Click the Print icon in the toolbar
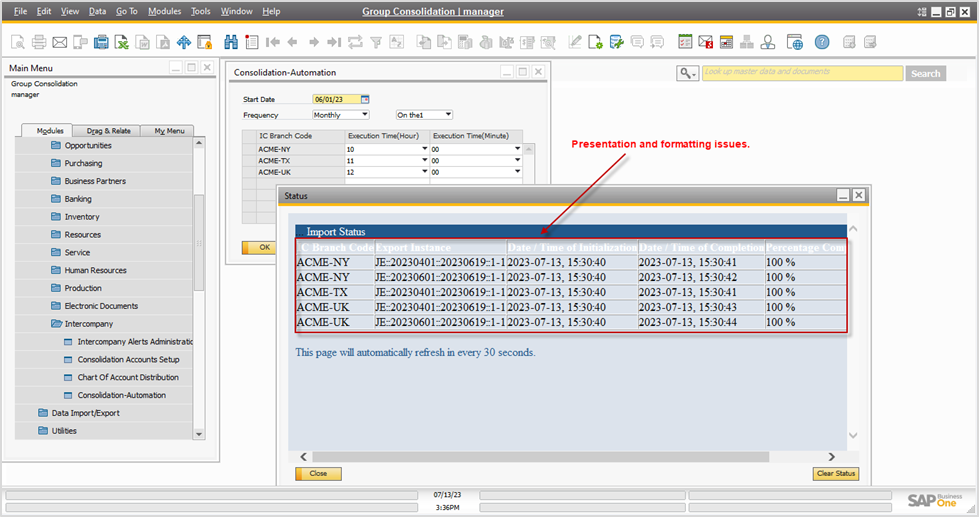Image resolution: width=979 pixels, height=517 pixels. (x=39, y=42)
